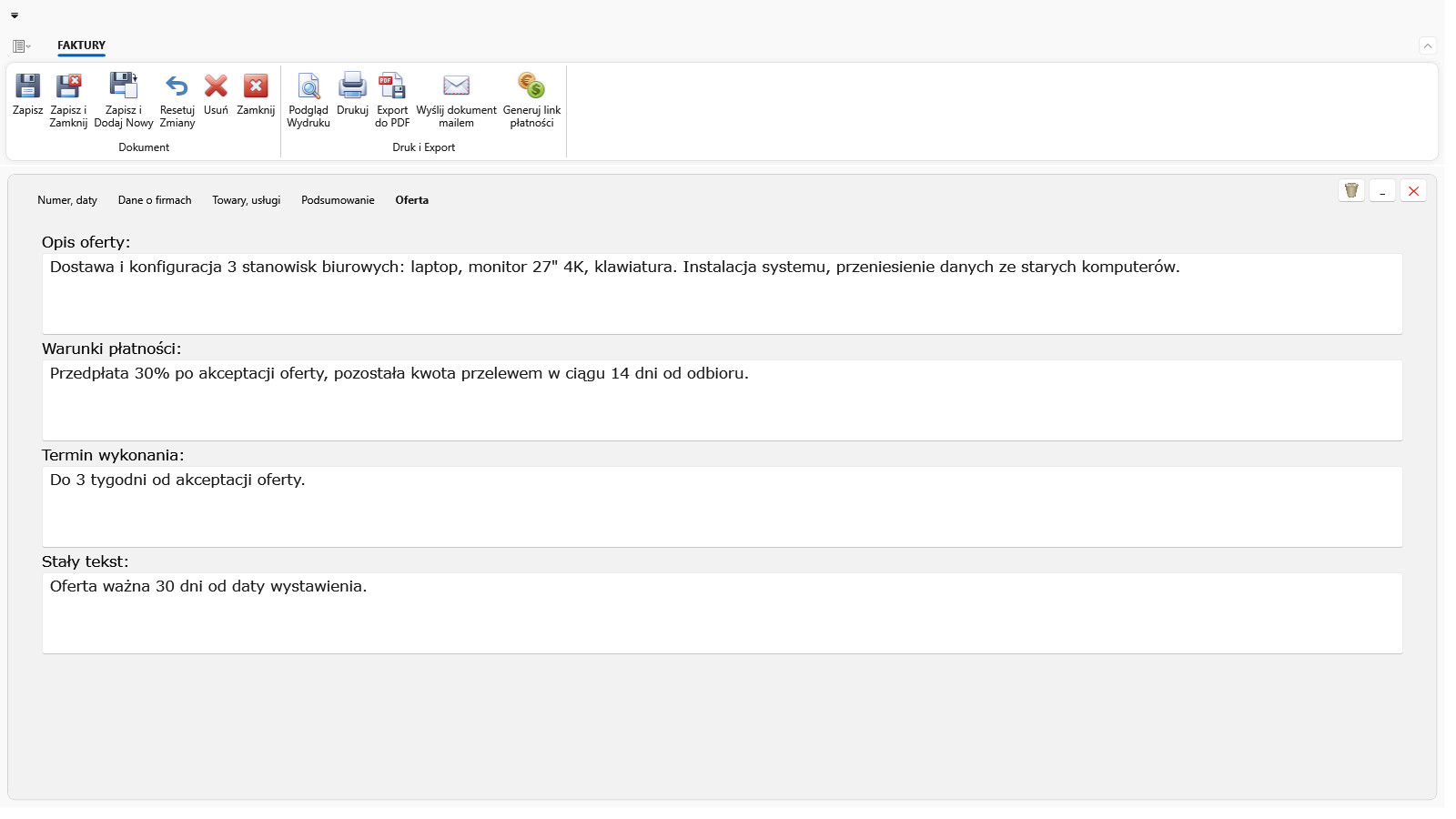Click the 'Stały tekst:' label
1456x819 pixels.
click(86, 561)
